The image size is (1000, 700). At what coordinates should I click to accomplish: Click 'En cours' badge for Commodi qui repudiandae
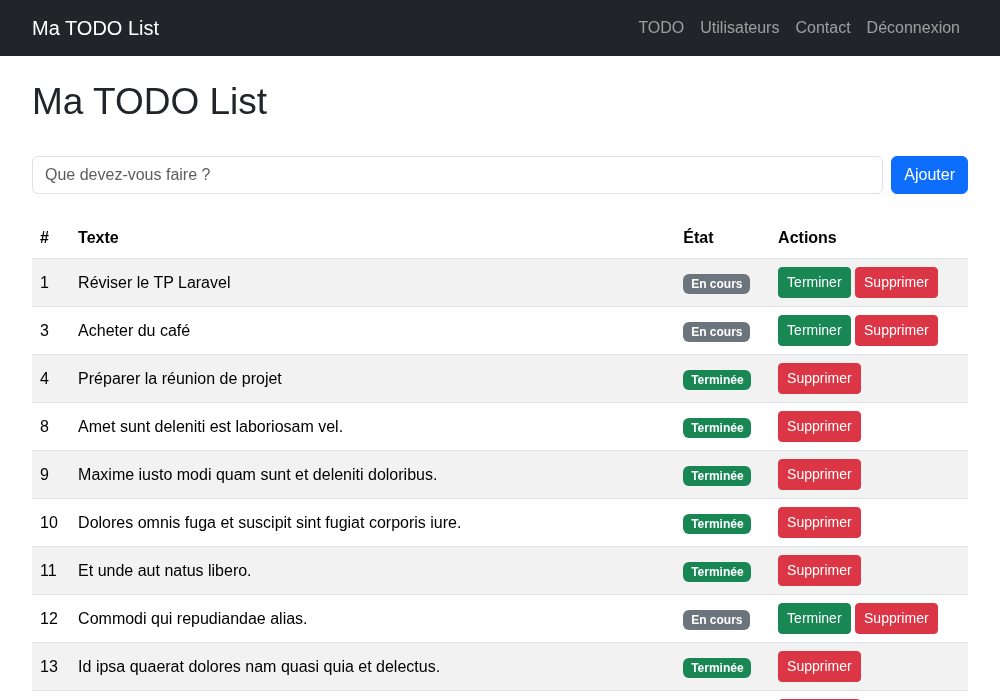point(716,620)
